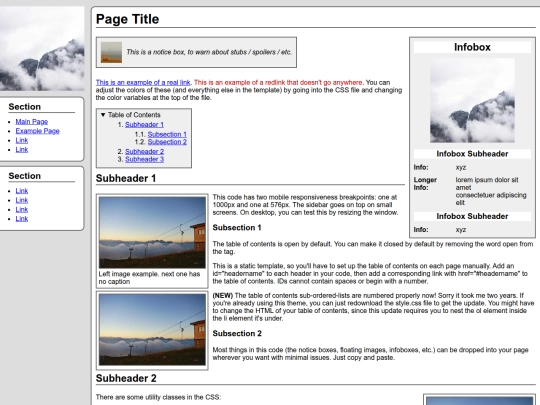
Task: Jump to Subheader 2 in contents
Action: tap(144, 152)
